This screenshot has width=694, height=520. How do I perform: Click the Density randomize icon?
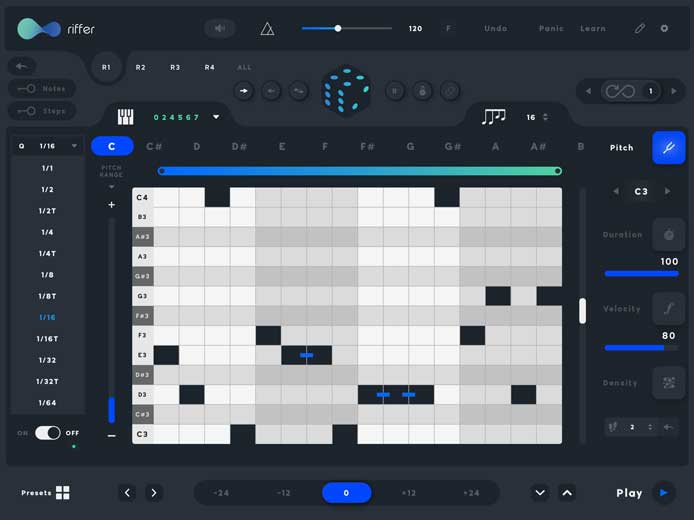pos(669,383)
